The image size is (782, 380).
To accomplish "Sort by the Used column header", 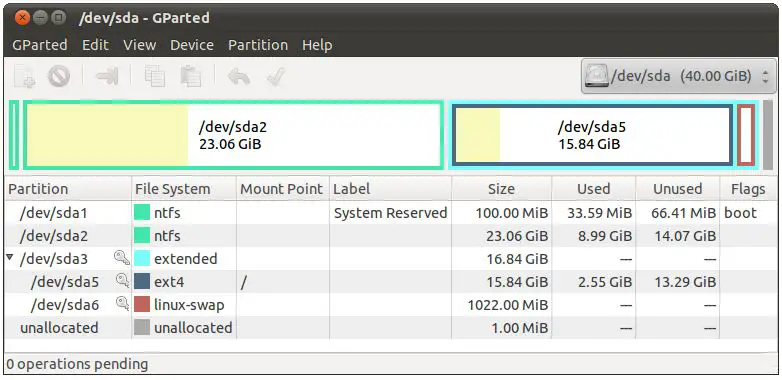I will [x=593, y=190].
